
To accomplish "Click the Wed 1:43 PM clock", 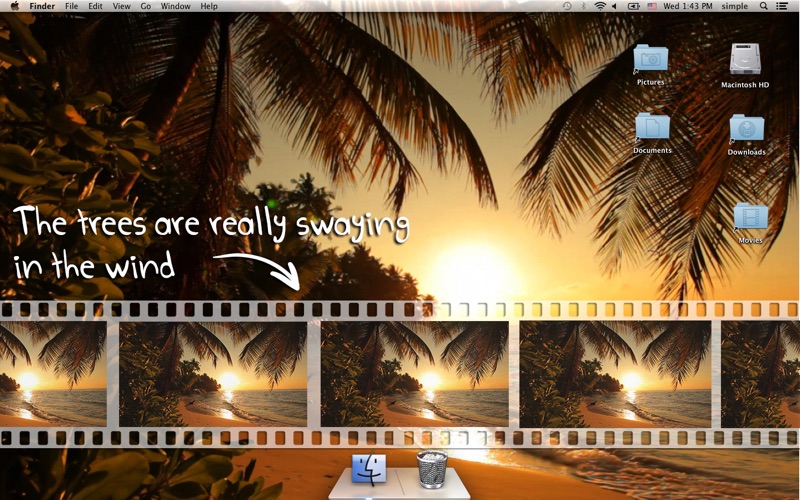I will 688,6.
